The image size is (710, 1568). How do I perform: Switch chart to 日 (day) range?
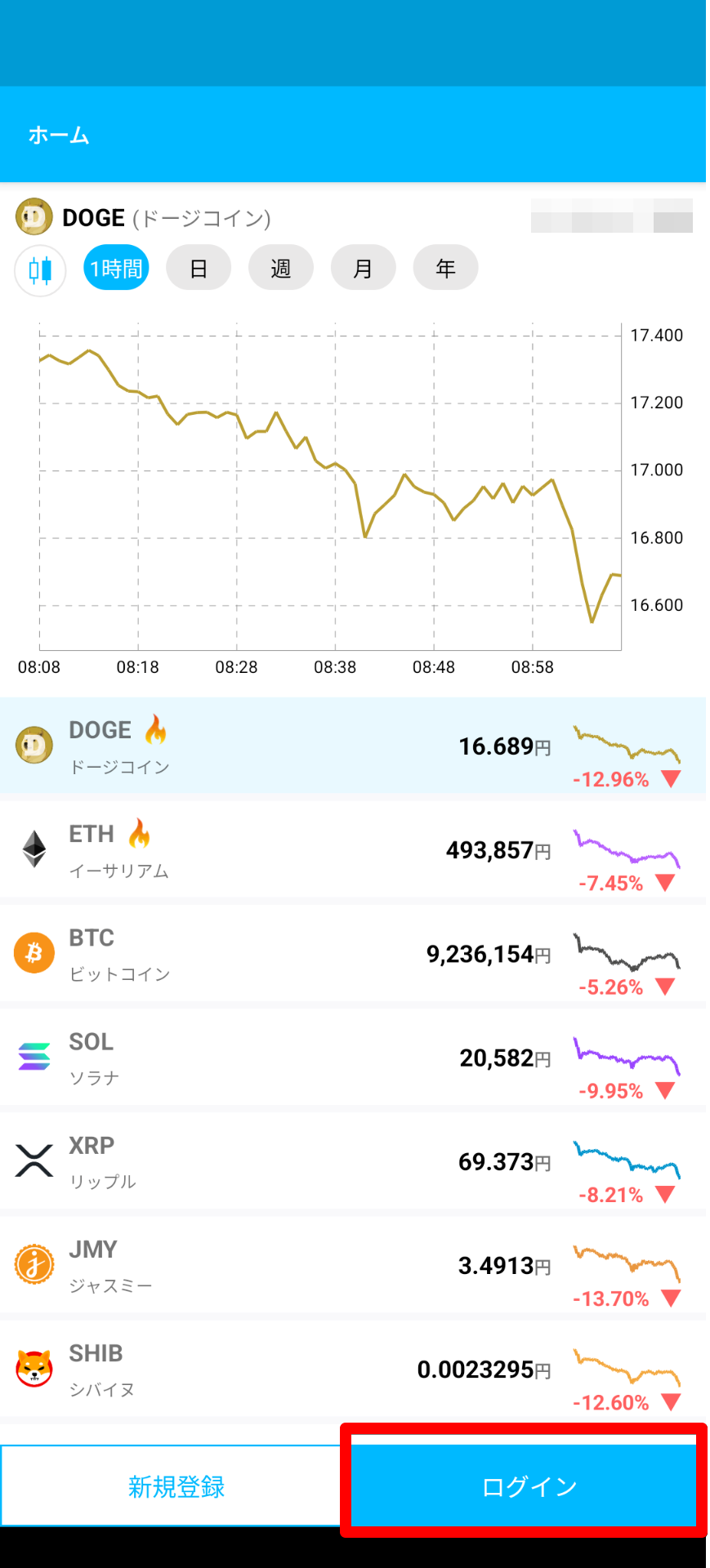pos(199,268)
